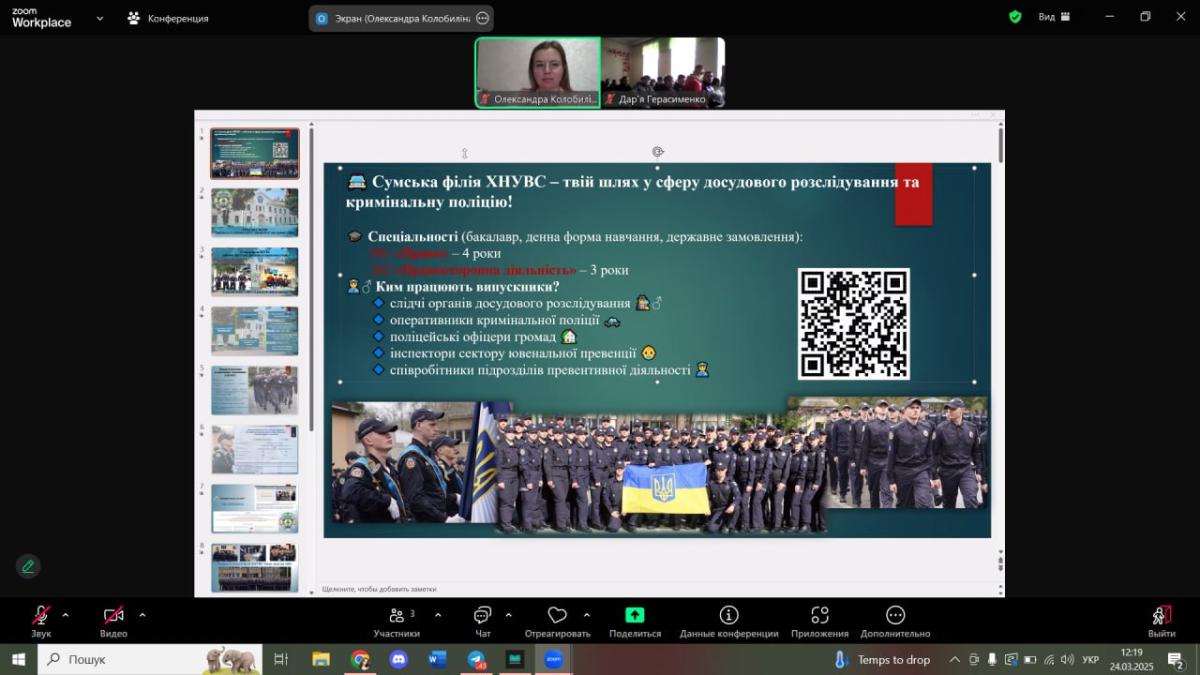
Task: Open the Conference tab at top
Action: coord(168,18)
